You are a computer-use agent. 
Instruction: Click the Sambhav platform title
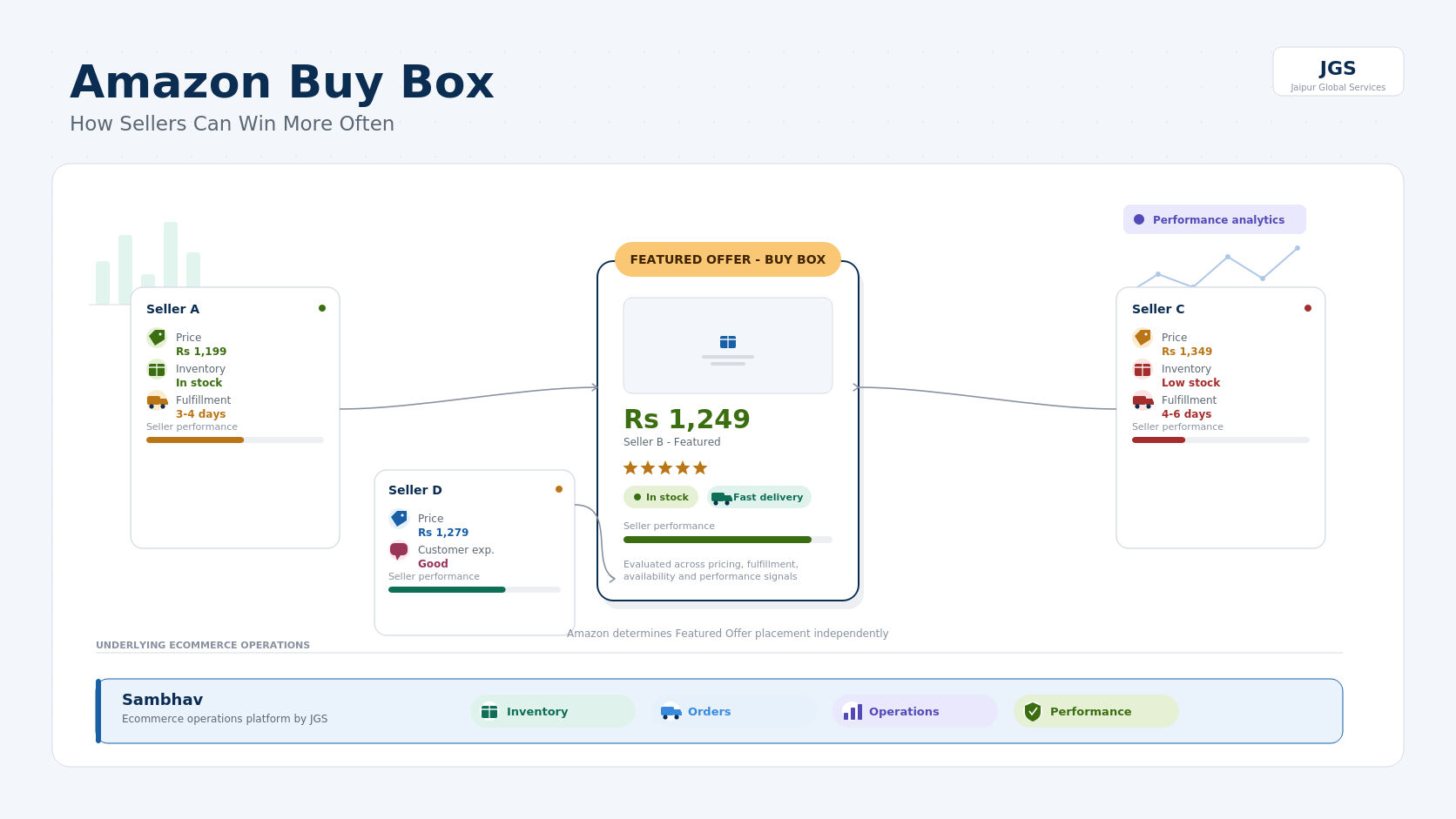point(163,700)
